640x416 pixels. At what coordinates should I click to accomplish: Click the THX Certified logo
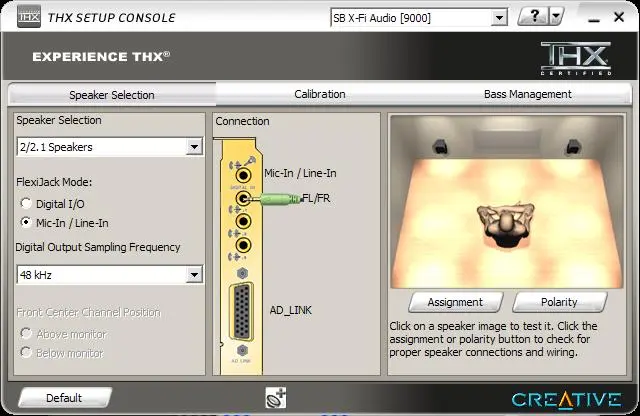coord(576,58)
